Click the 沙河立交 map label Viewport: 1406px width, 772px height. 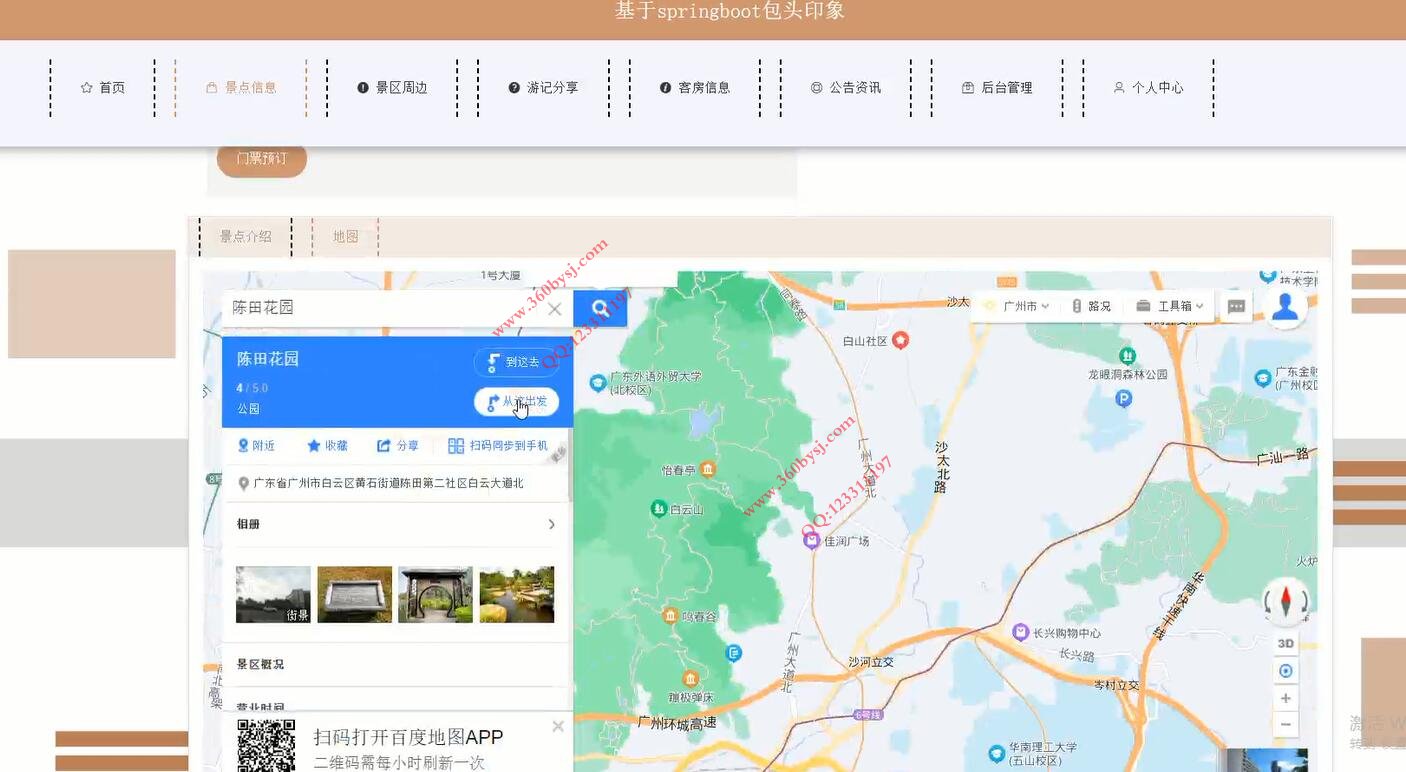(x=871, y=662)
